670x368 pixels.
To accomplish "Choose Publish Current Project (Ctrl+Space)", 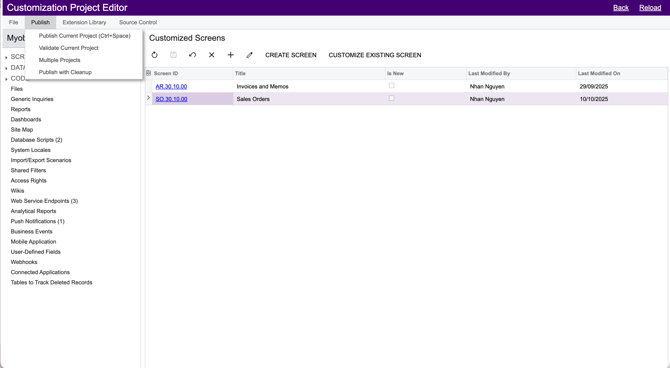I will [x=84, y=36].
